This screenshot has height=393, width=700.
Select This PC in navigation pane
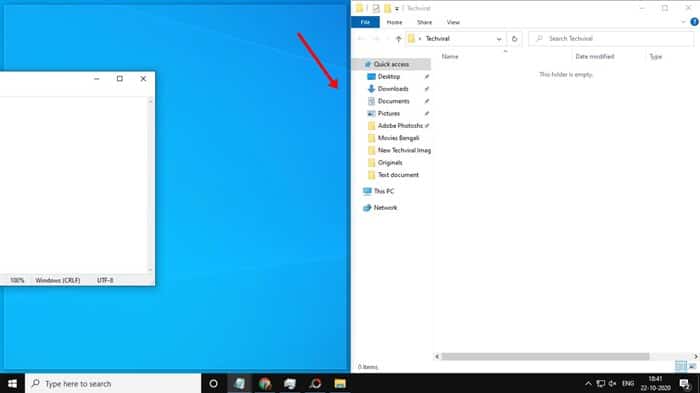tap(383, 191)
